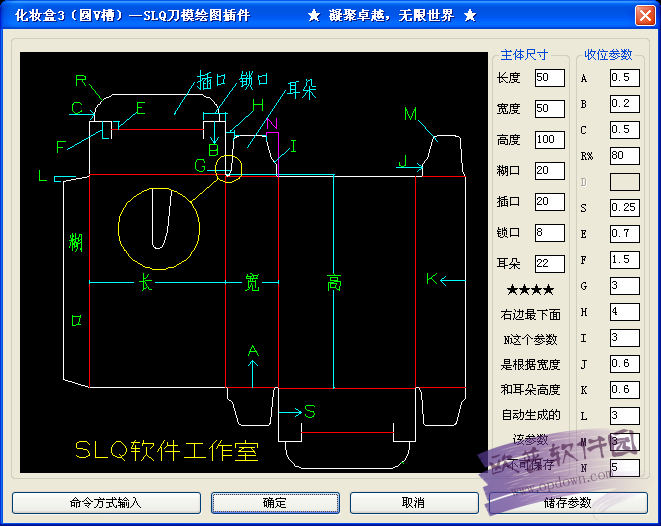The height and width of the screenshot is (526, 661).
Task: Click the 命令方式输入 button
Action: [106, 503]
